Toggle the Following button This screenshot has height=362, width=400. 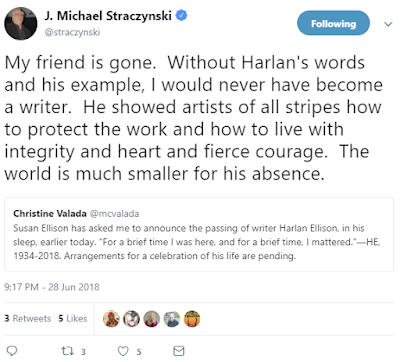coord(333,23)
